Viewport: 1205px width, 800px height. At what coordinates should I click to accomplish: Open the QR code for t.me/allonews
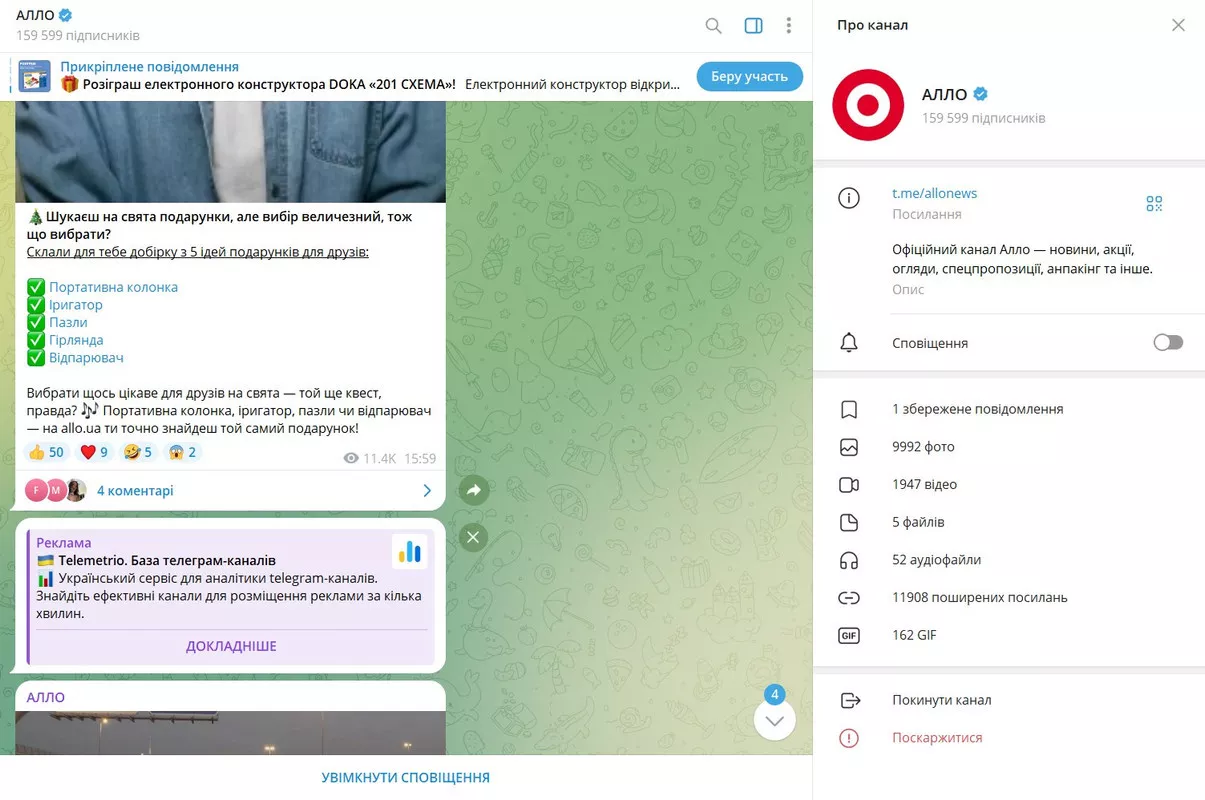tap(1154, 204)
